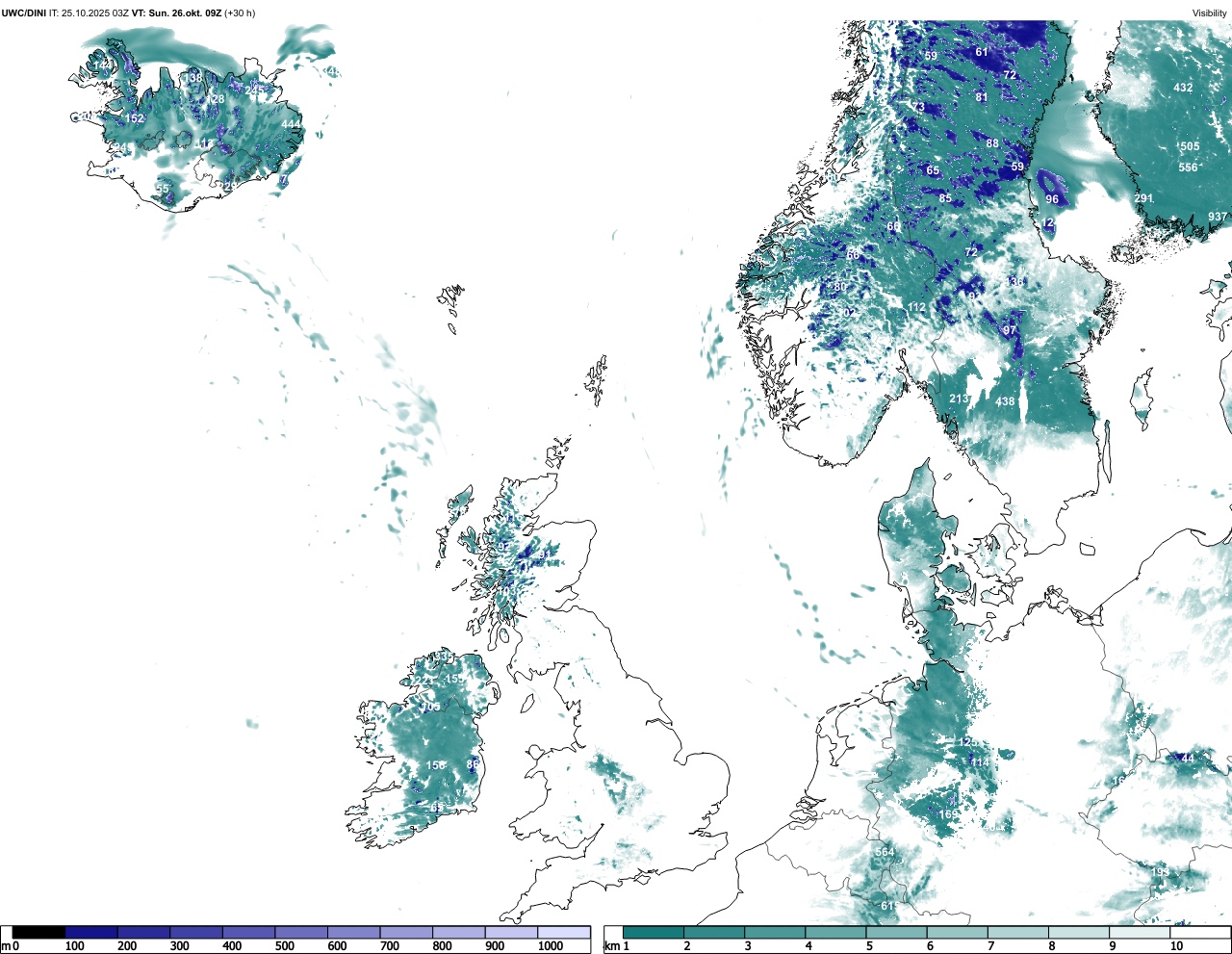Click the 9–10 km palest teal swatch

pyautogui.click(x=1139, y=932)
